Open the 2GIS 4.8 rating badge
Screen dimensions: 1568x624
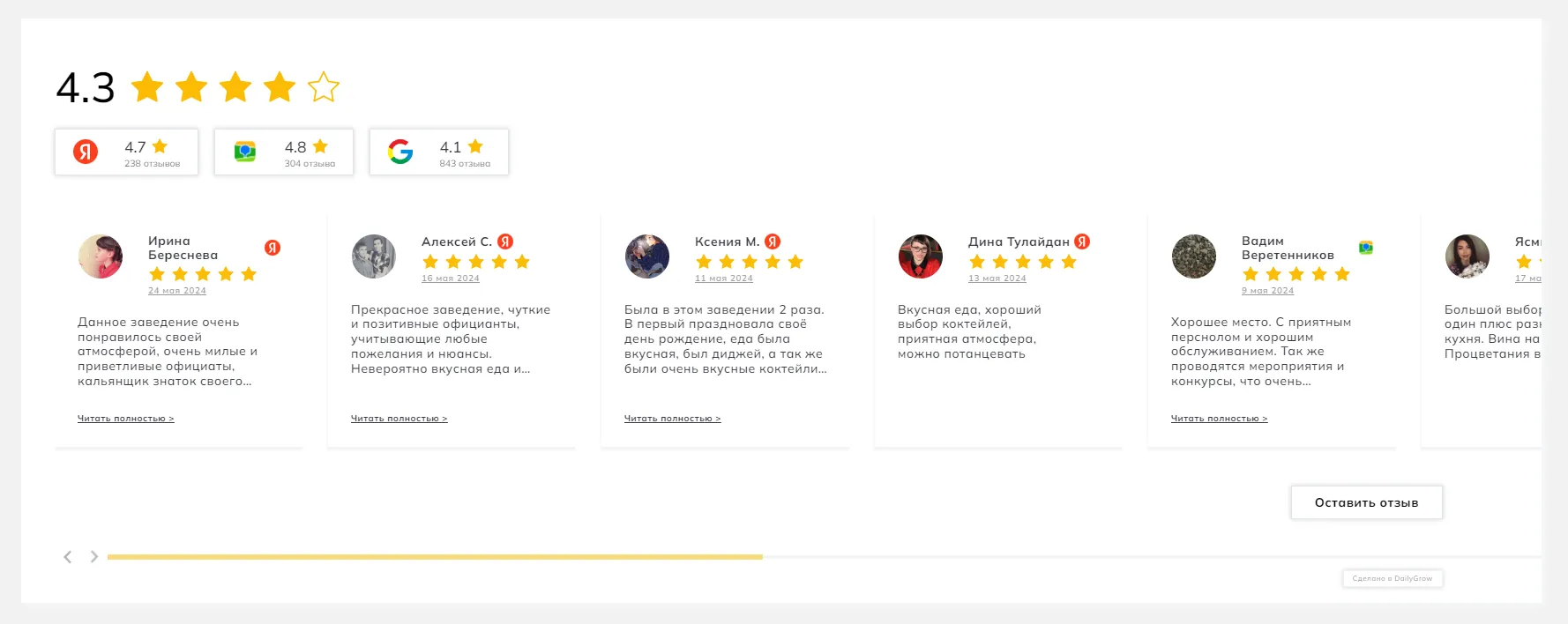point(284,152)
